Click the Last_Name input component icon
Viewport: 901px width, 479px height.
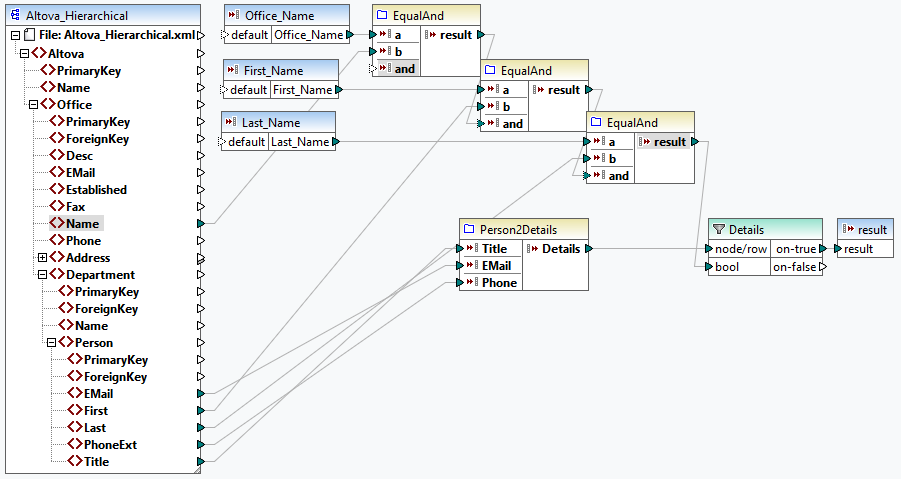pos(230,123)
